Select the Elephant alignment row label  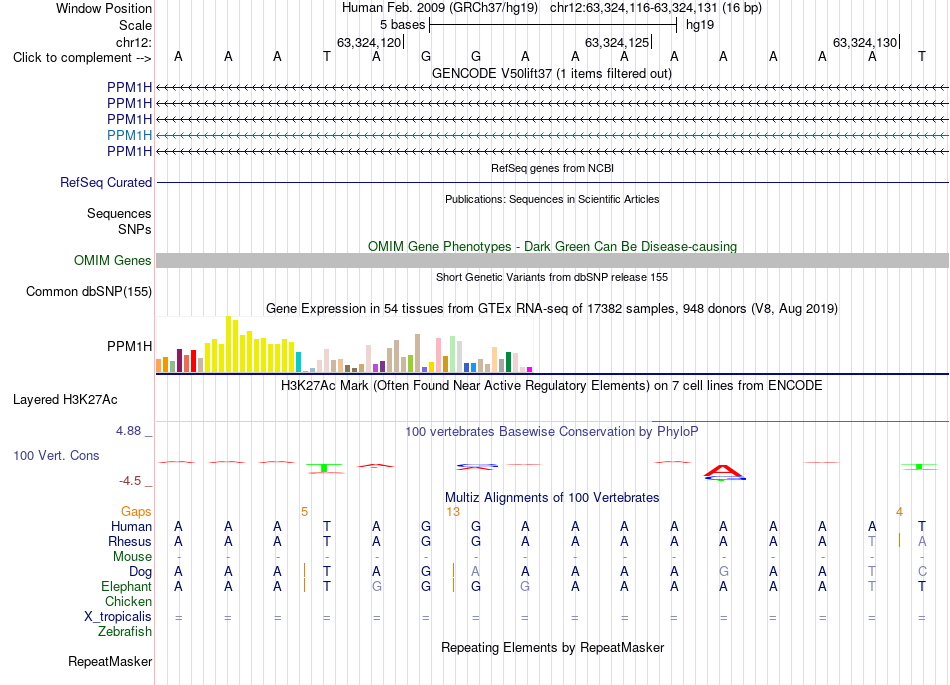click(126, 586)
